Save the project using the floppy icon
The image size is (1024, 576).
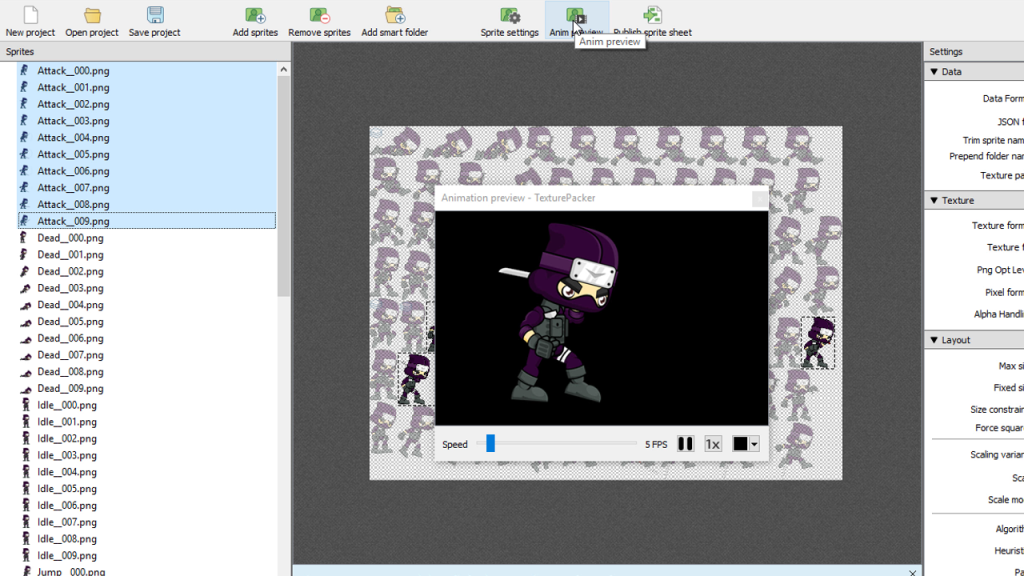click(155, 15)
